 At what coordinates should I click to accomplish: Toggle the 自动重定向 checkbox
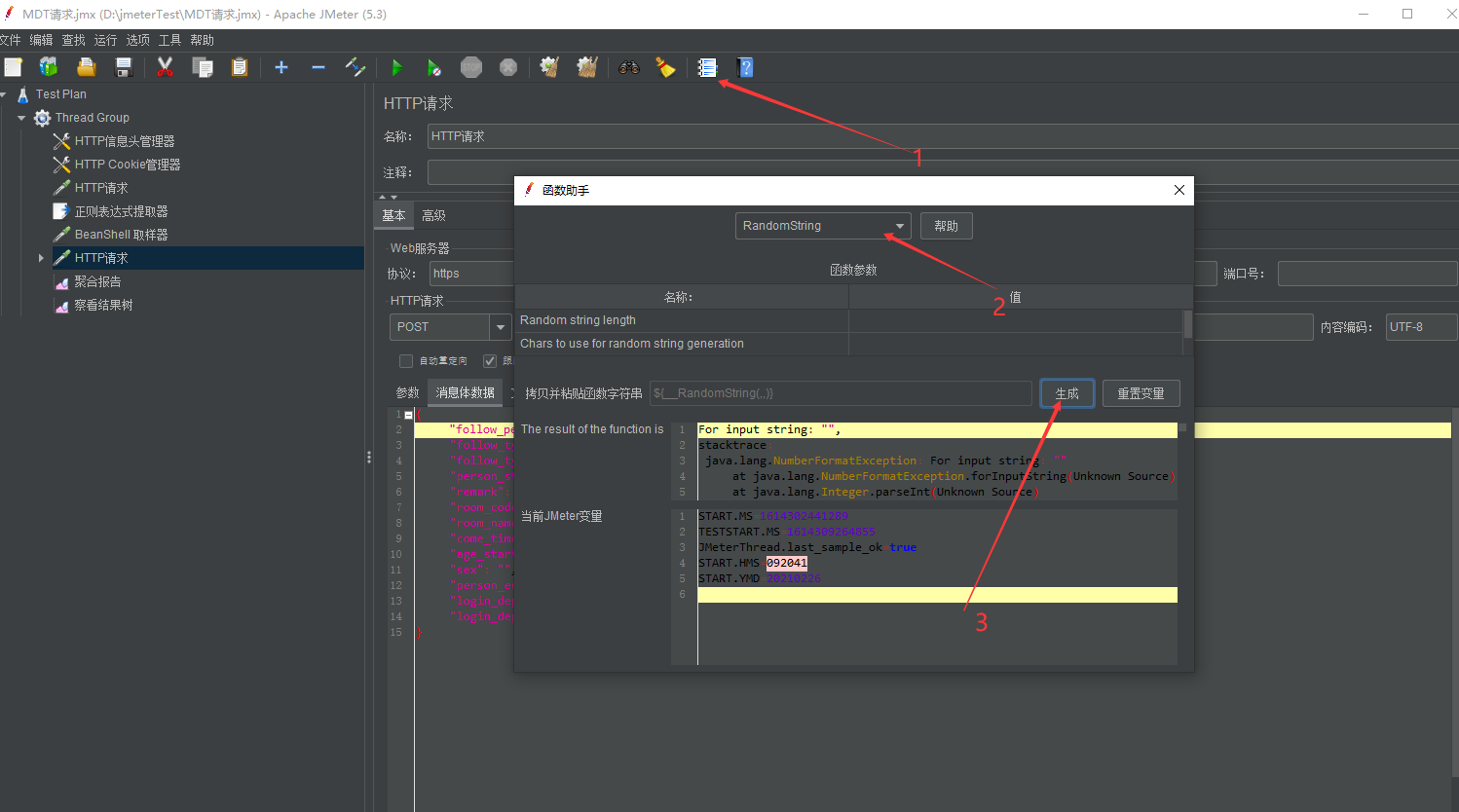406,361
